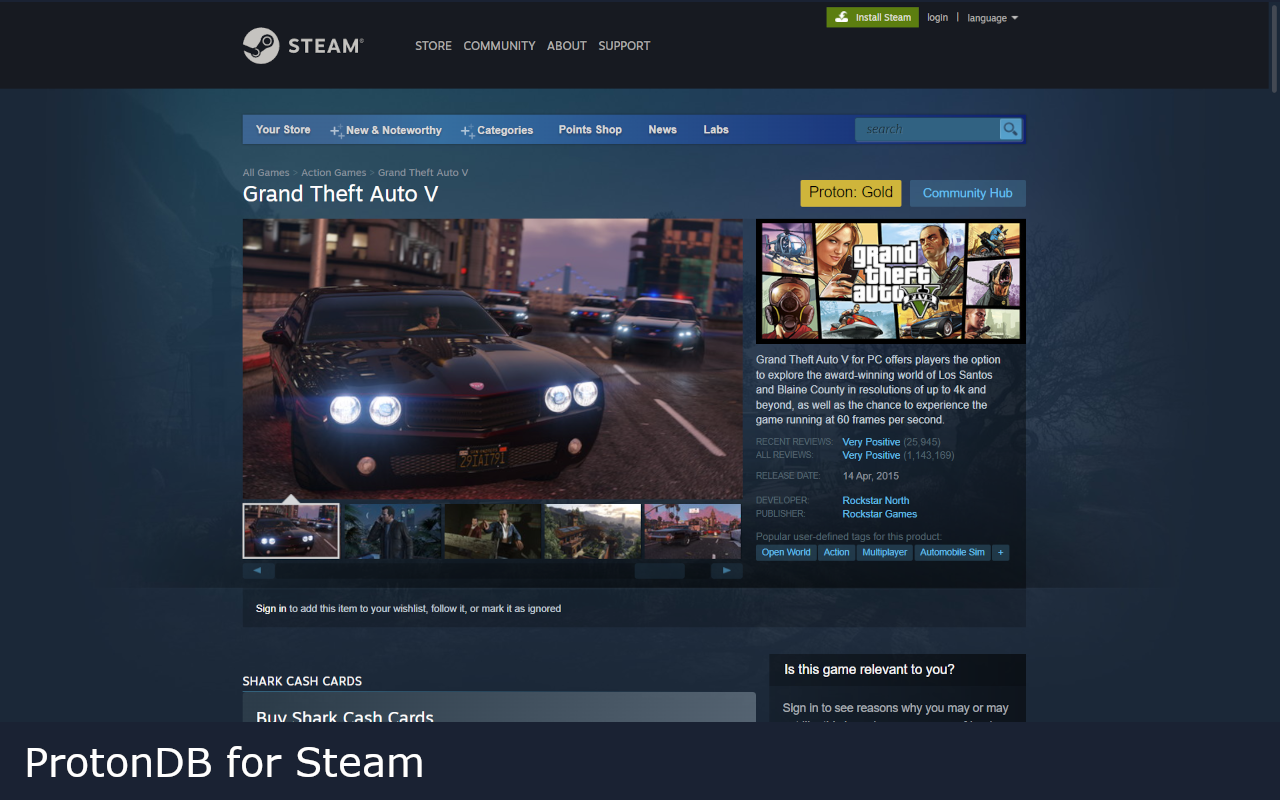Open the language dropdown
The height and width of the screenshot is (800, 1280).
point(992,18)
